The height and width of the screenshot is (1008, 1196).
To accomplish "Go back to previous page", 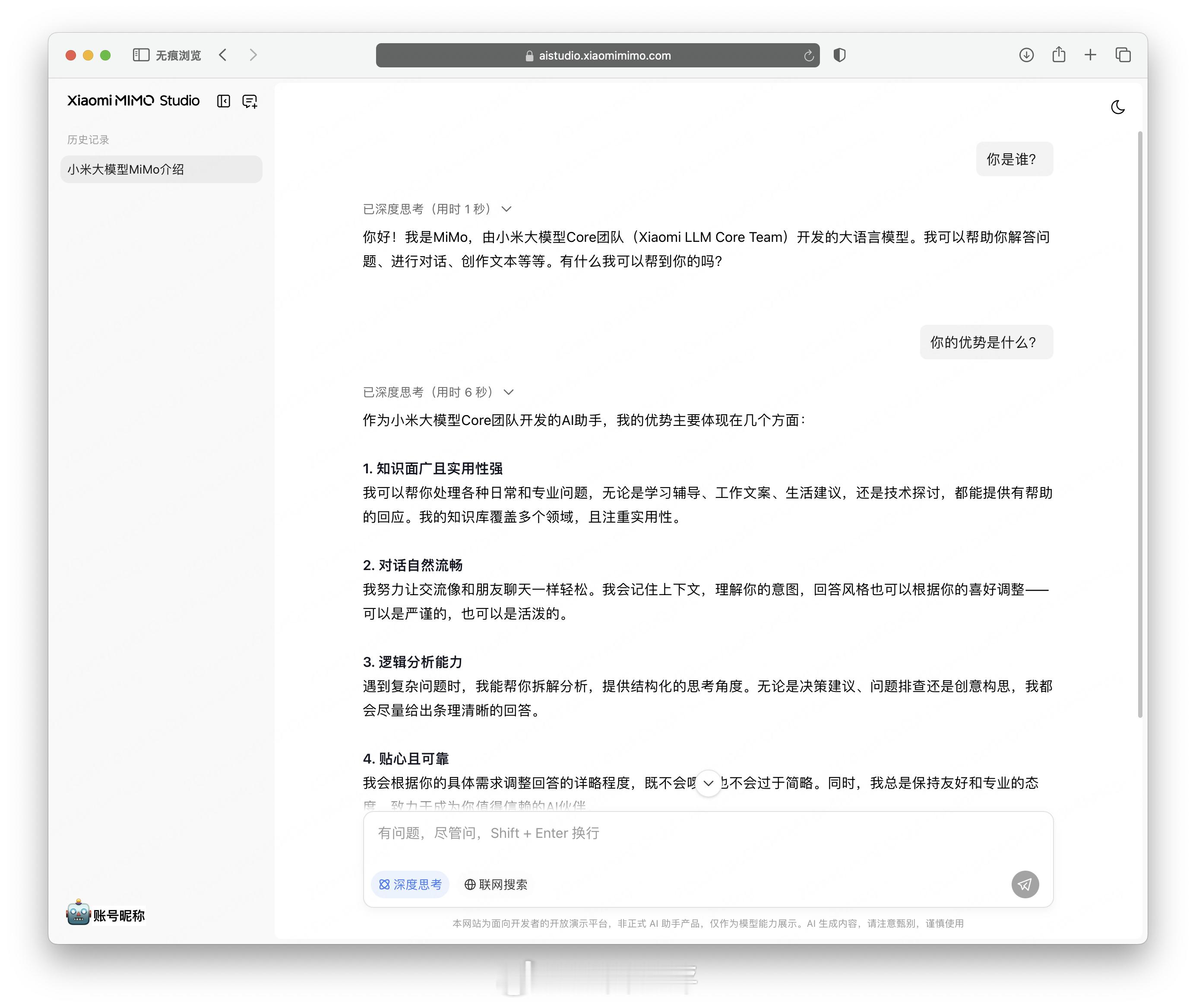I will point(223,55).
